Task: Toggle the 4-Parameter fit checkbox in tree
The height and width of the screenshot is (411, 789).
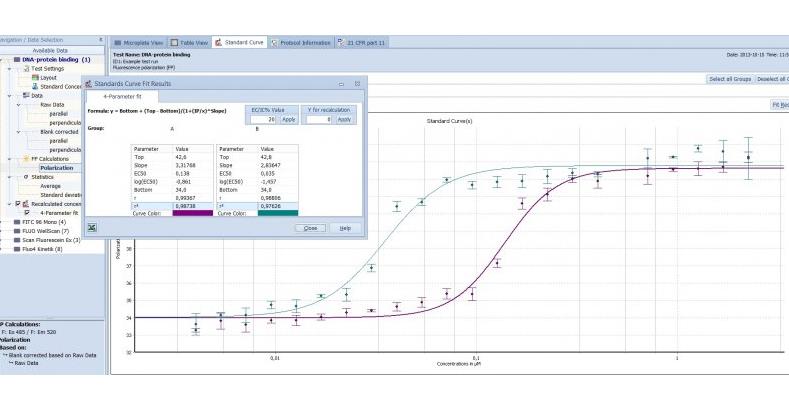Action: tap(28, 212)
